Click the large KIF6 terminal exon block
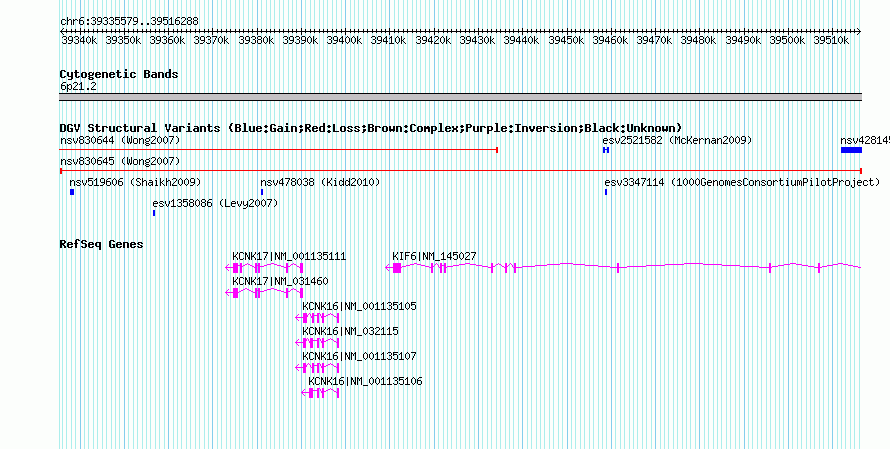Viewport: 890px width, 449px height. coord(397,268)
